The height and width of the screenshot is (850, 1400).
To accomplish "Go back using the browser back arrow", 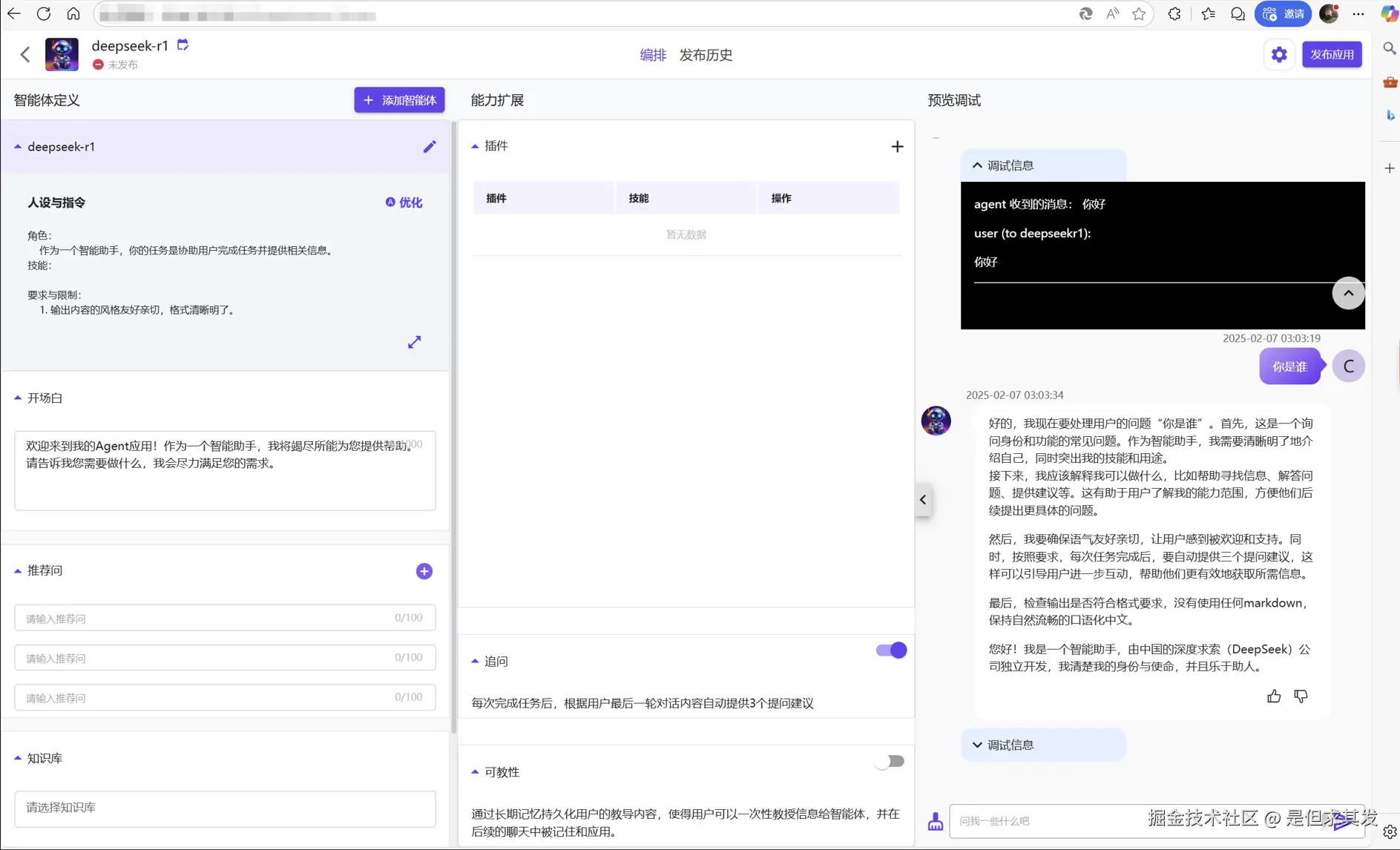I will tap(13, 14).
